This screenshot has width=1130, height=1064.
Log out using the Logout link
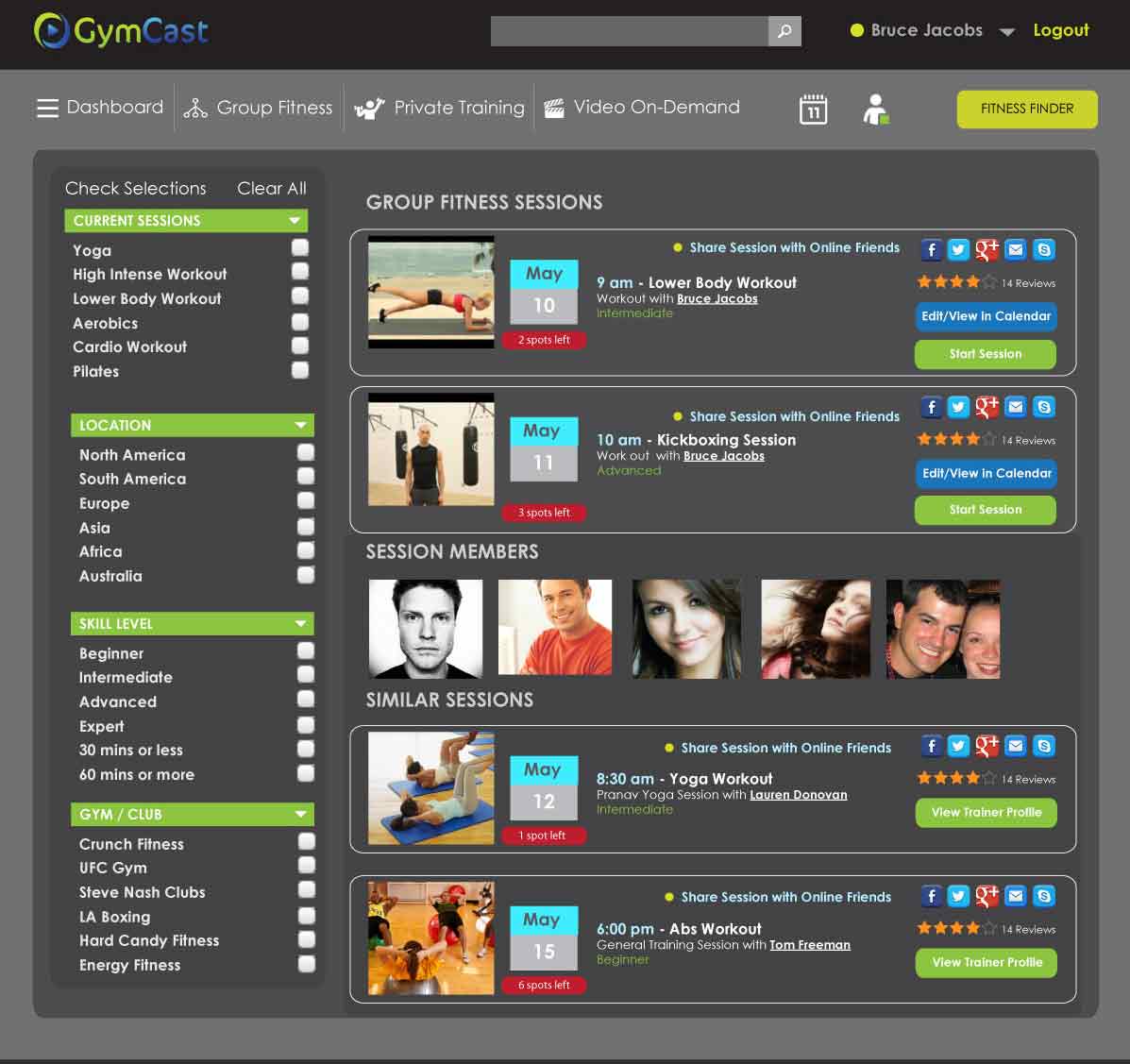click(x=1061, y=30)
